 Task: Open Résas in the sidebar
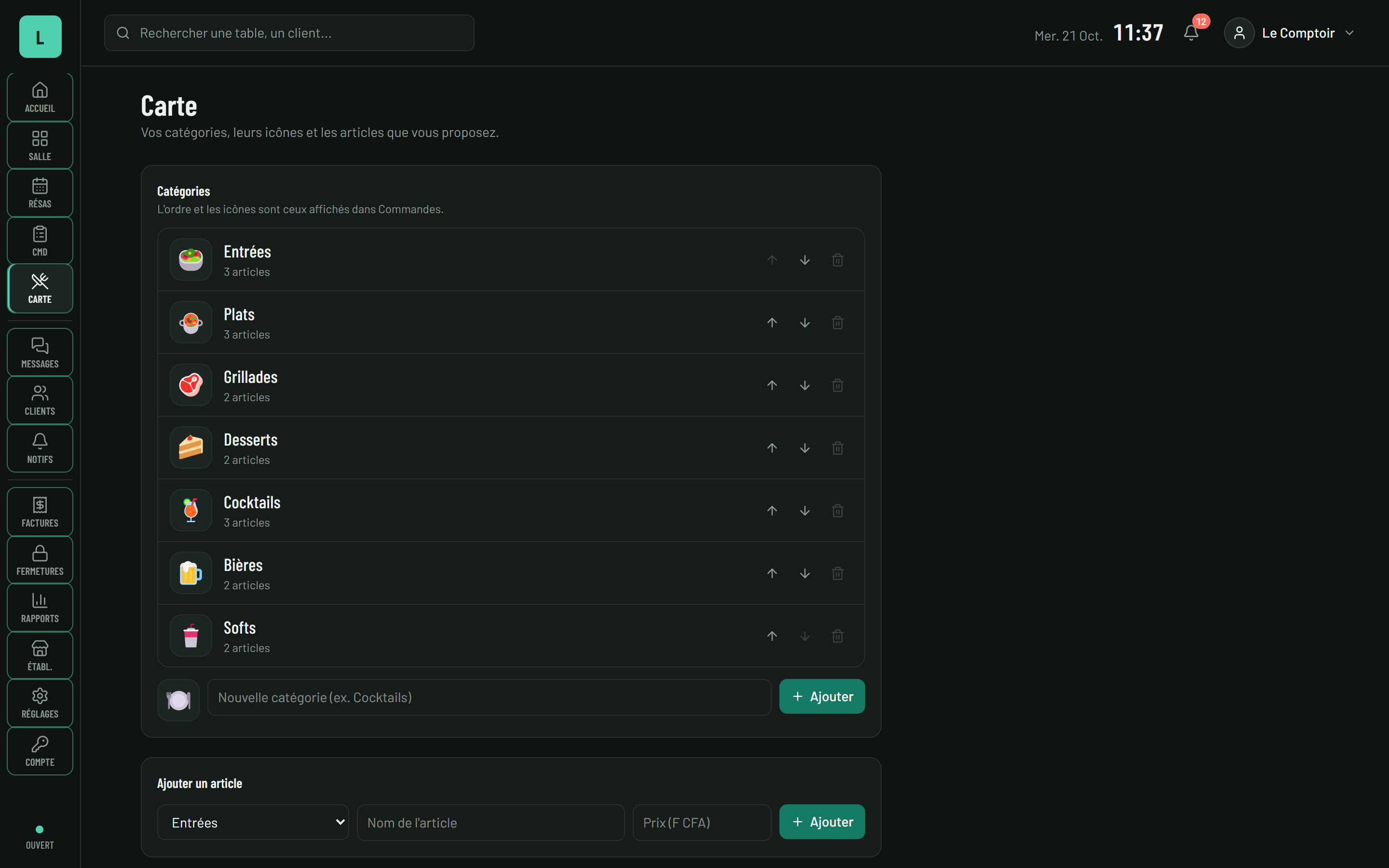pos(40,193)
